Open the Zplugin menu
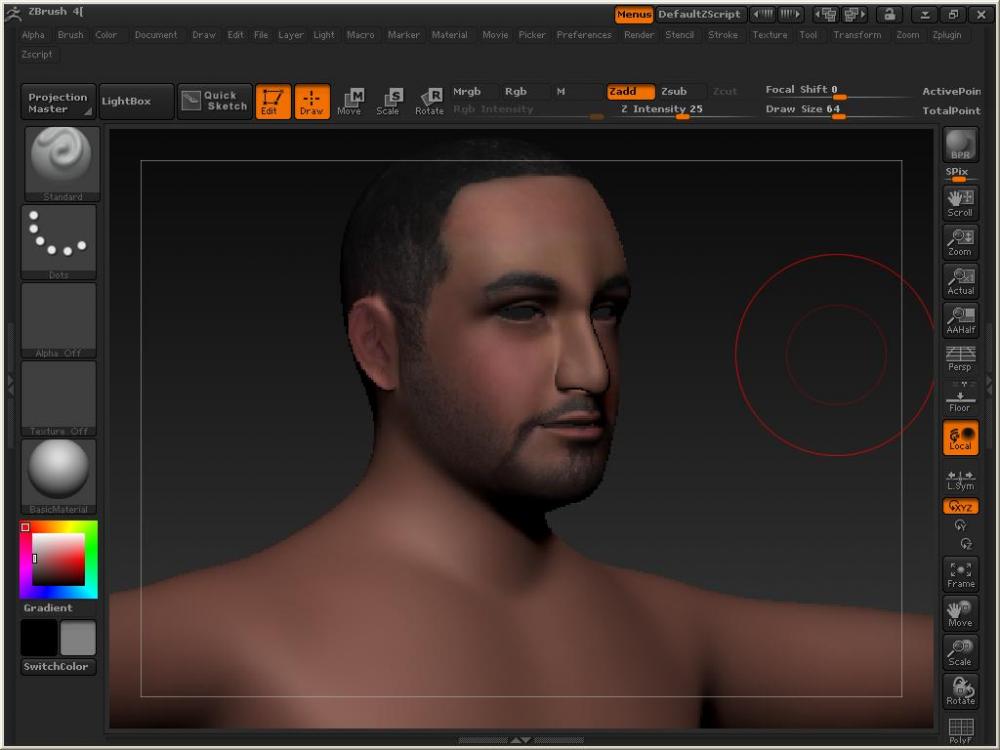This screenshot has width=1000, height=750. pyautogui.click(x=947, y=35)
